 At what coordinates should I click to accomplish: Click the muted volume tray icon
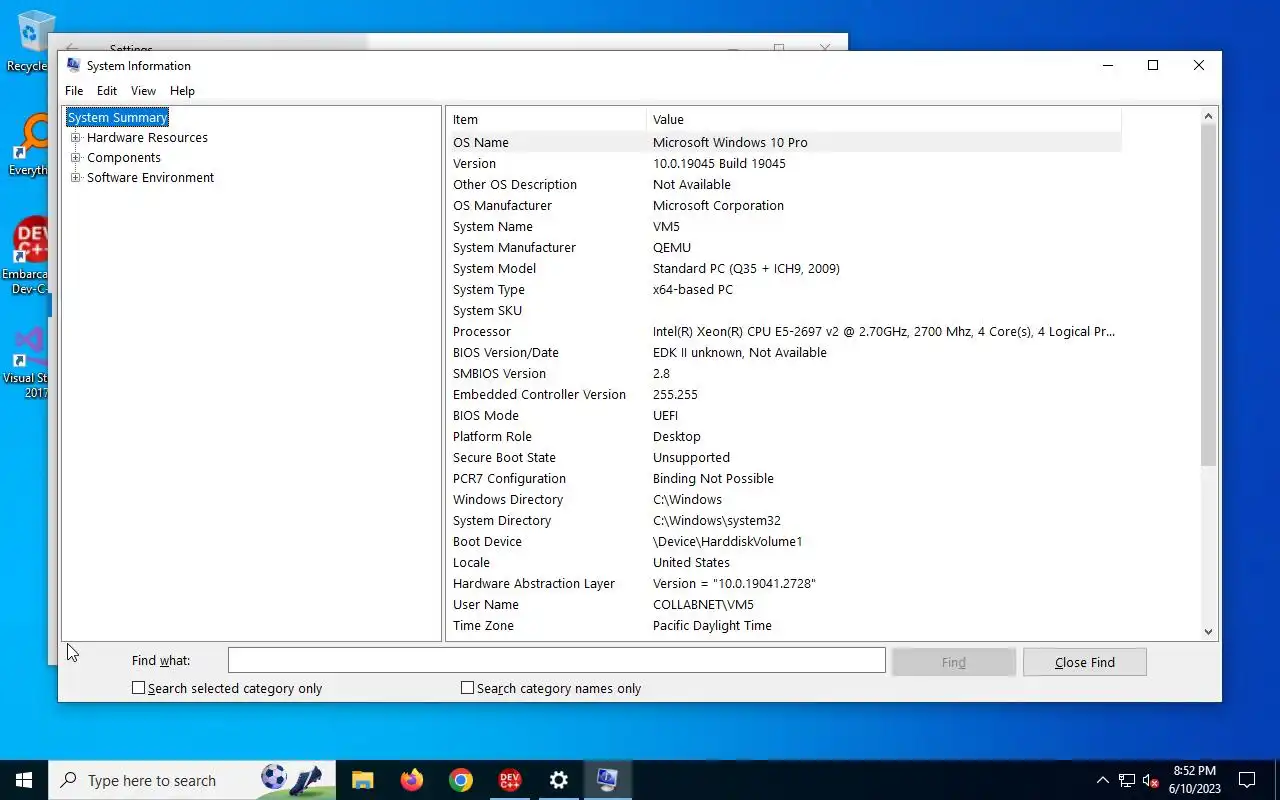(x=1151, y=780)
